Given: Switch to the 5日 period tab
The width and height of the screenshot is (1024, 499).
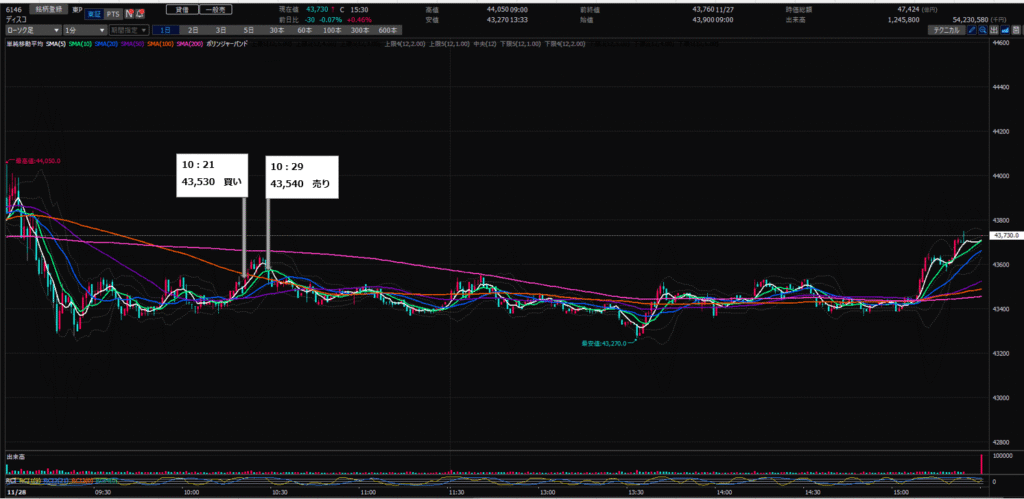Looking at the screenshot, I should (248, 31).
